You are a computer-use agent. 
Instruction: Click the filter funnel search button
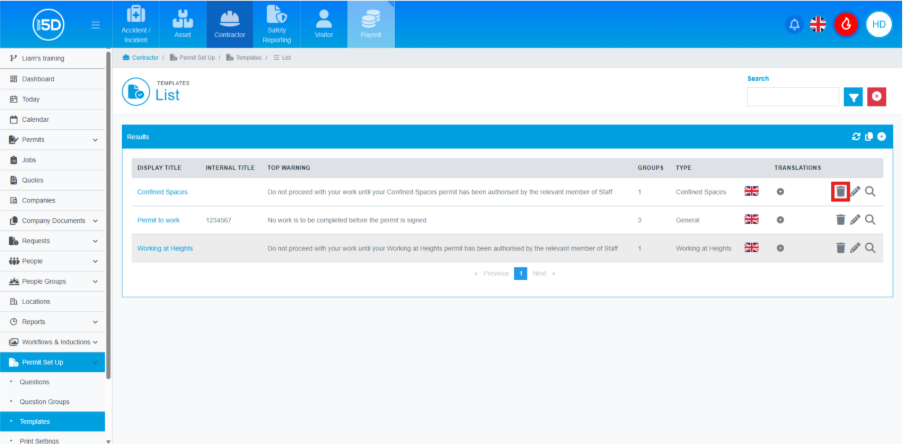click(x=853, y=96)
